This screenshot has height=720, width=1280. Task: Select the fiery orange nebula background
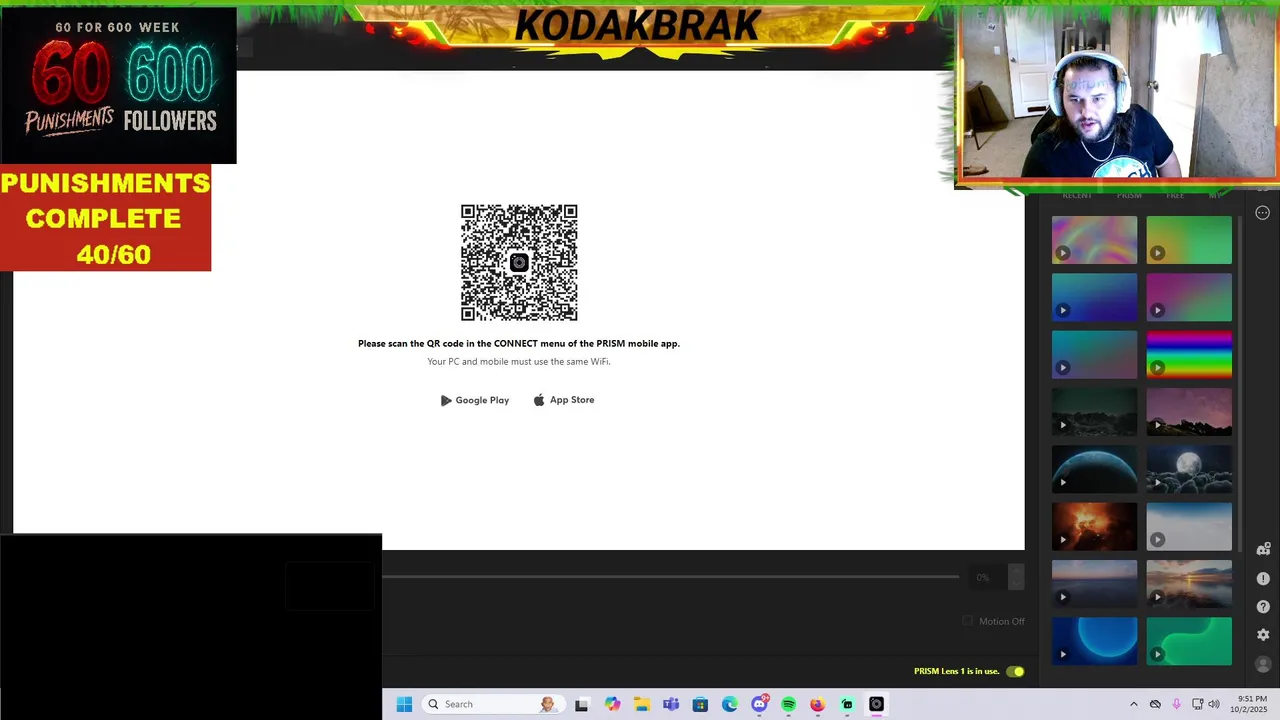(x=1094, y=526)
